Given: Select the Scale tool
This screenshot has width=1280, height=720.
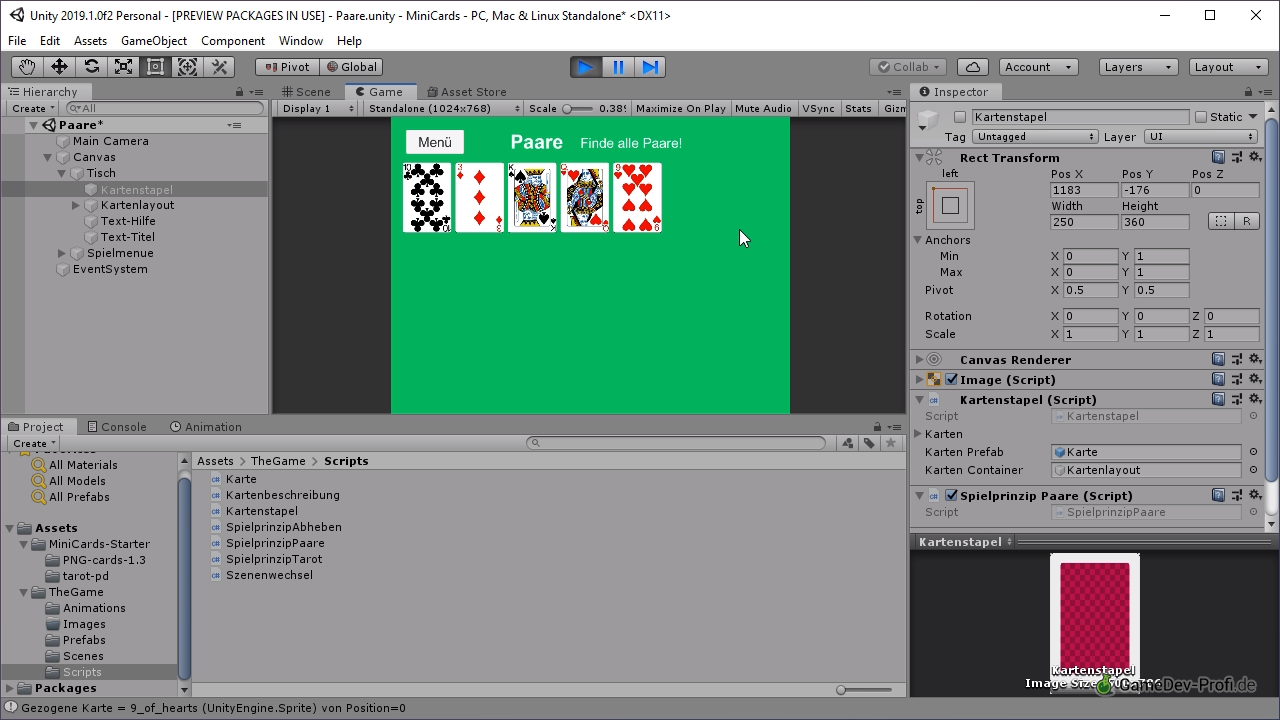Looking at the screenshot, I should (x=123, y=67).
